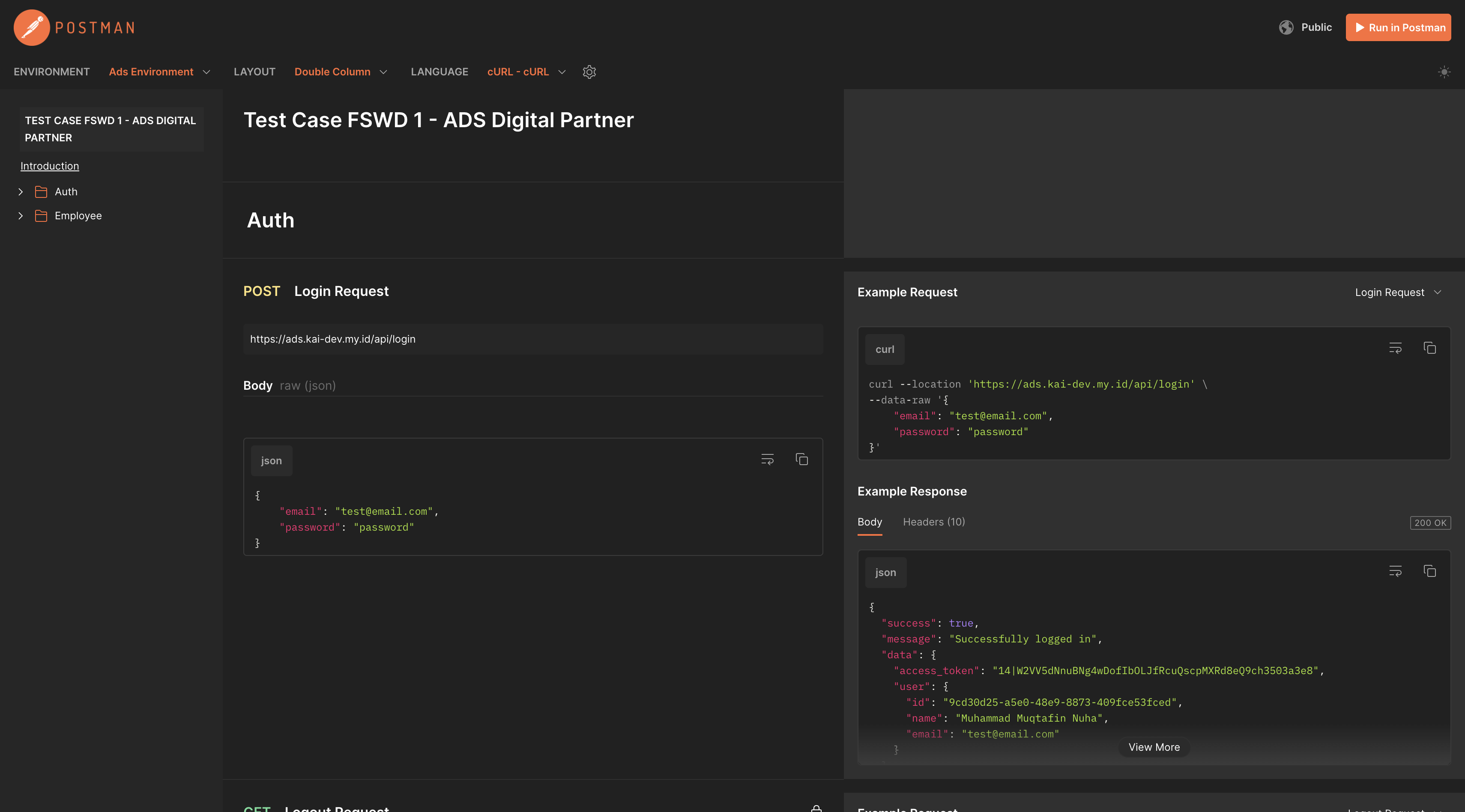Screen dimensions: 1465x812
Task: Copy the curl example request
Action: click(1429, 348)
